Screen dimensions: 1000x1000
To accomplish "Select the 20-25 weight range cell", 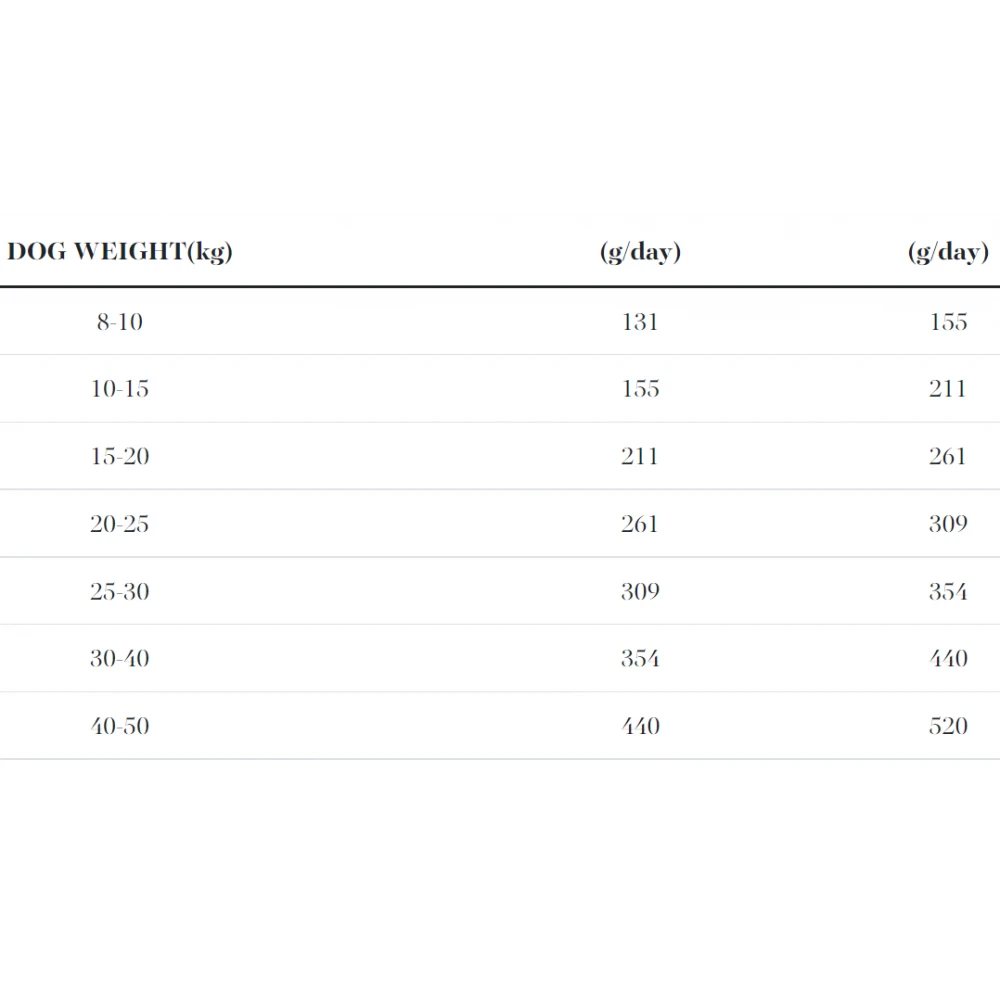I will click(x=120, y=524).
